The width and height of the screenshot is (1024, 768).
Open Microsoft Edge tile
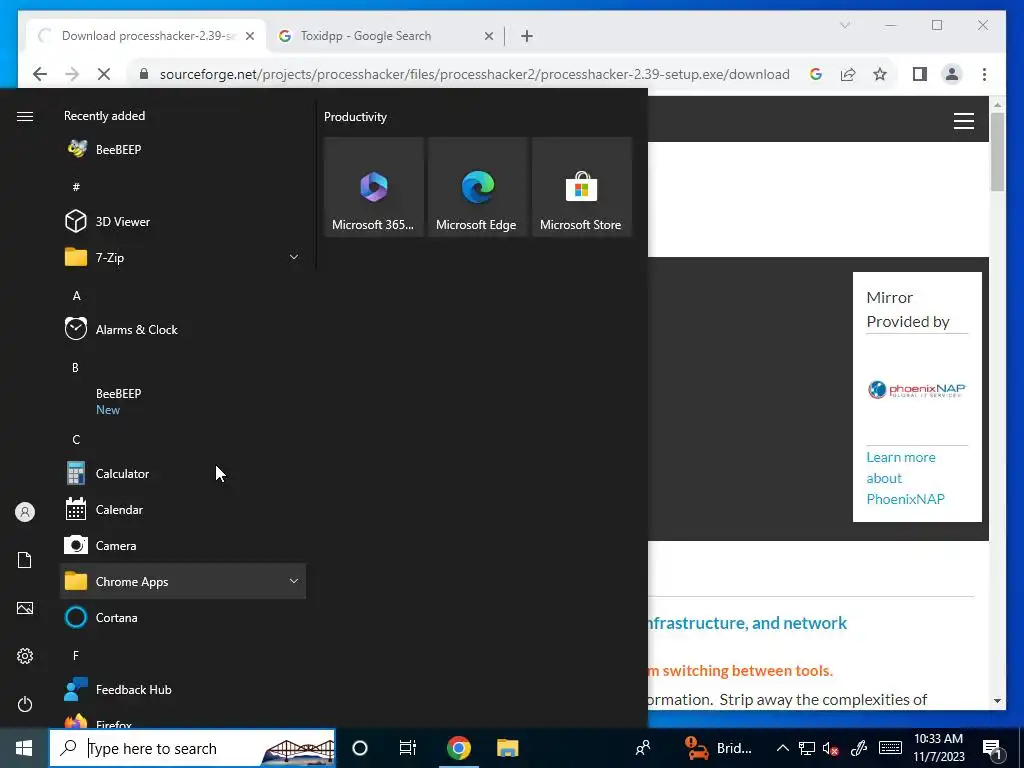coord(477,187)
